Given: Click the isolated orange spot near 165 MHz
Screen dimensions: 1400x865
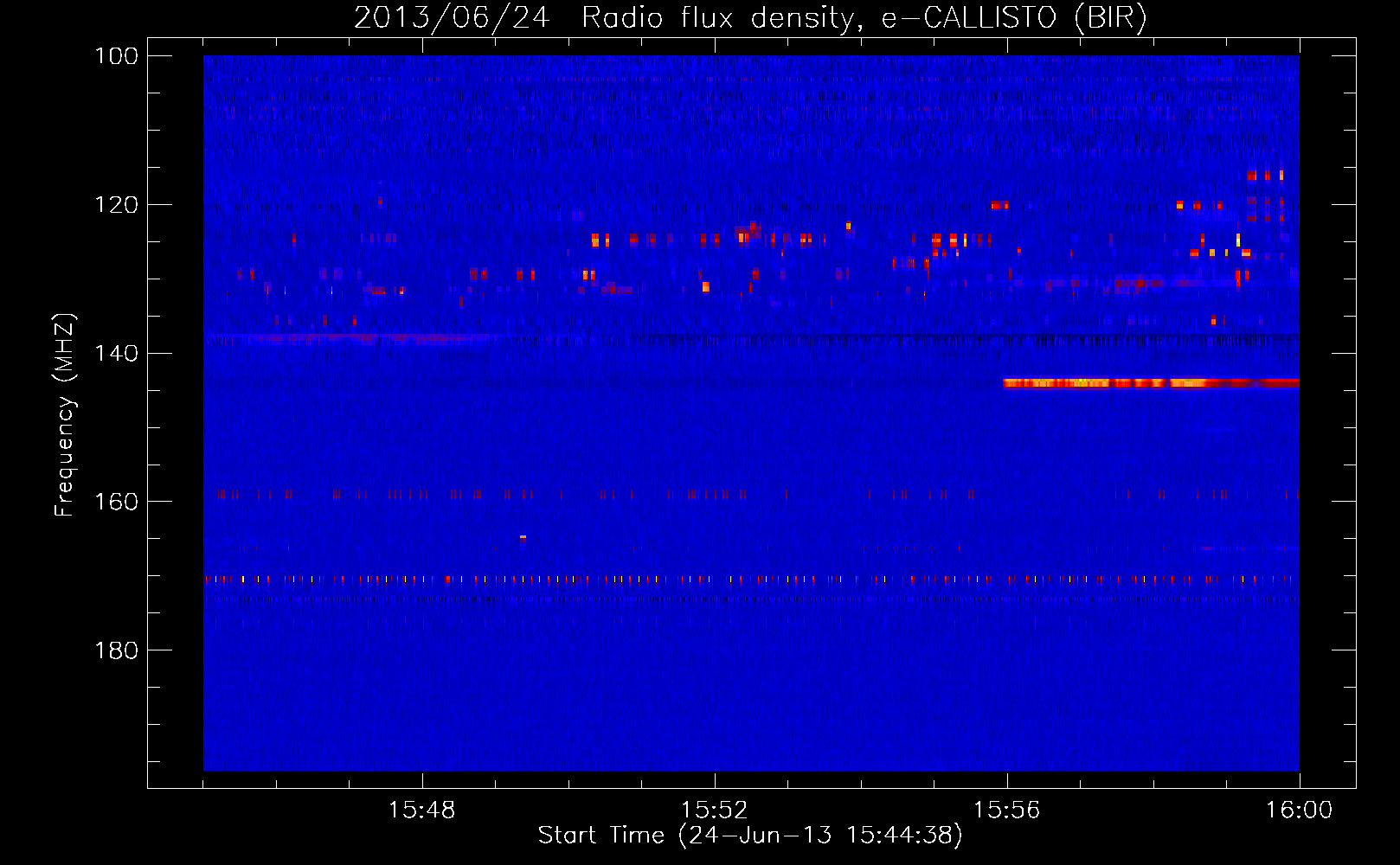Looking at the screenshot, I should click(523, 537).
